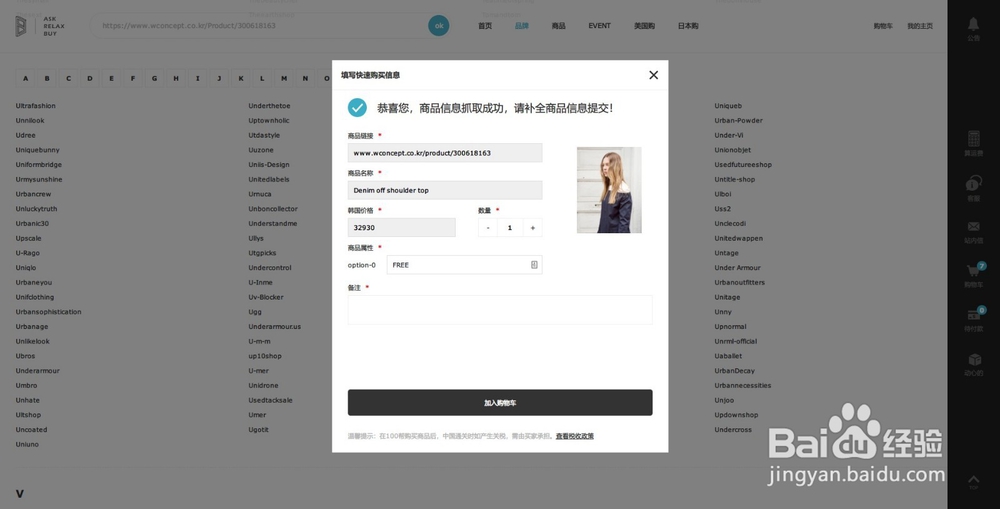1000x509 pixels.
Task: Open the Undercross brand link
Action: click(733, 430)
